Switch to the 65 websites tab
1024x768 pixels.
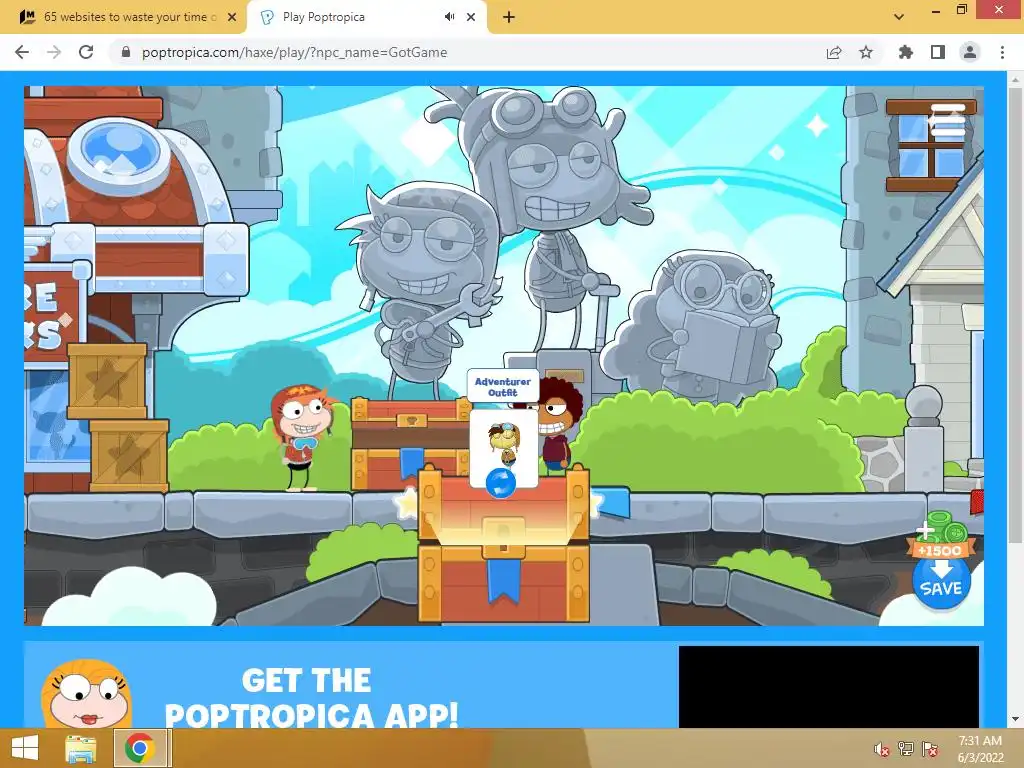[x=129, y=17]
